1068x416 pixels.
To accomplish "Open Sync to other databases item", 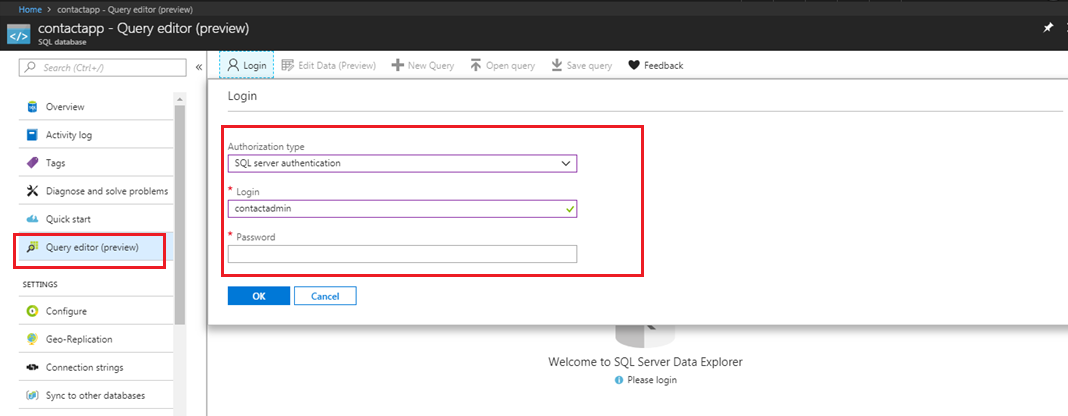I will (95, 395).
